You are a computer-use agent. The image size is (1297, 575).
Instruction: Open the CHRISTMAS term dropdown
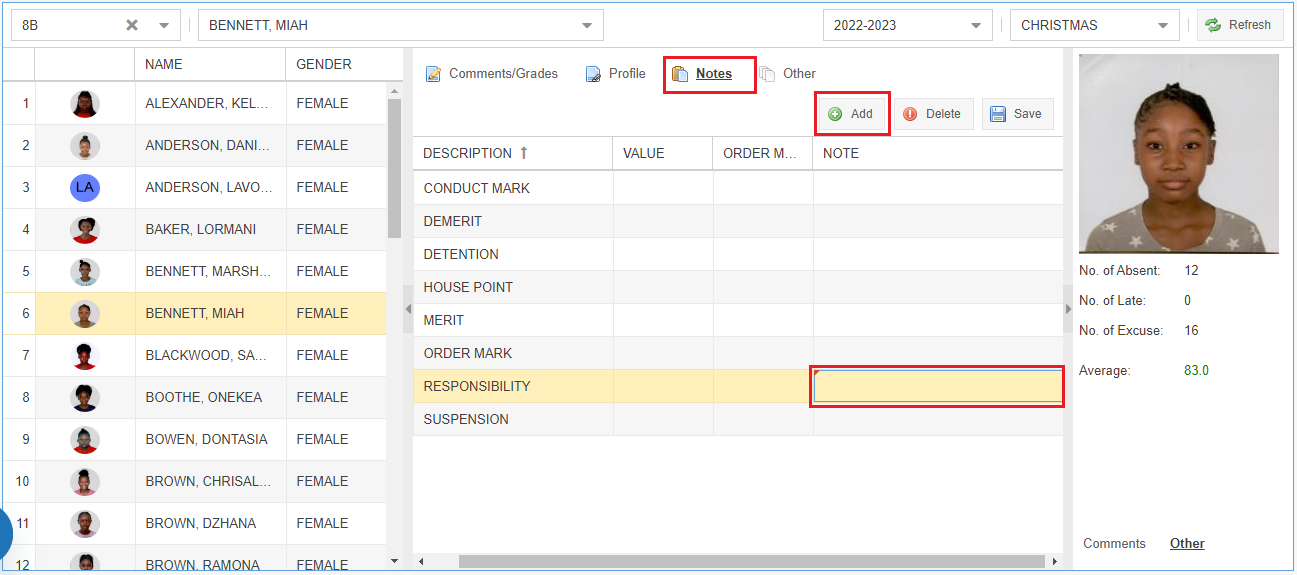click(1162, 25)
